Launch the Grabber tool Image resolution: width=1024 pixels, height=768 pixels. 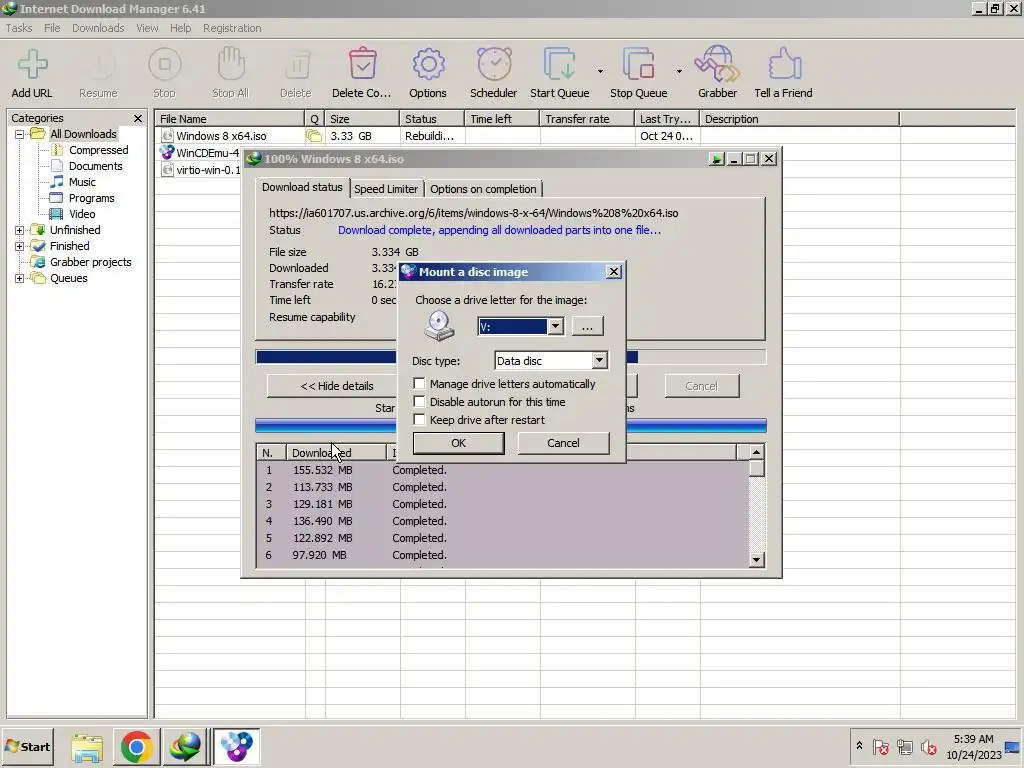tap(717, 64)
